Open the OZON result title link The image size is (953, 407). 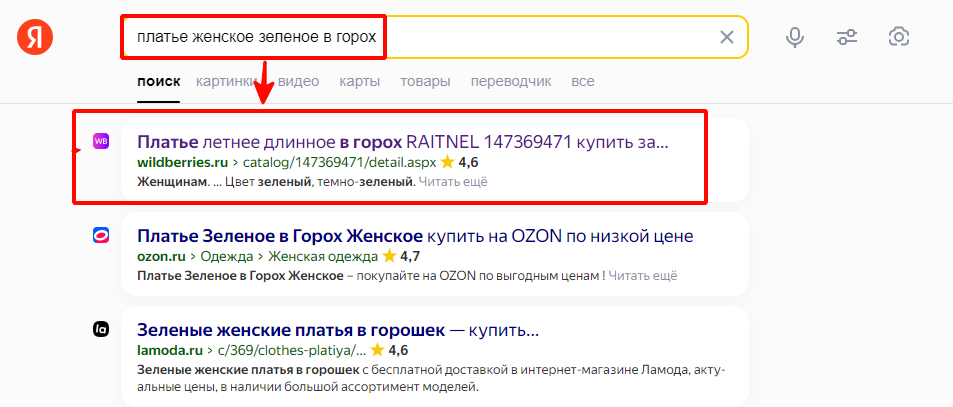coord(415,236)
